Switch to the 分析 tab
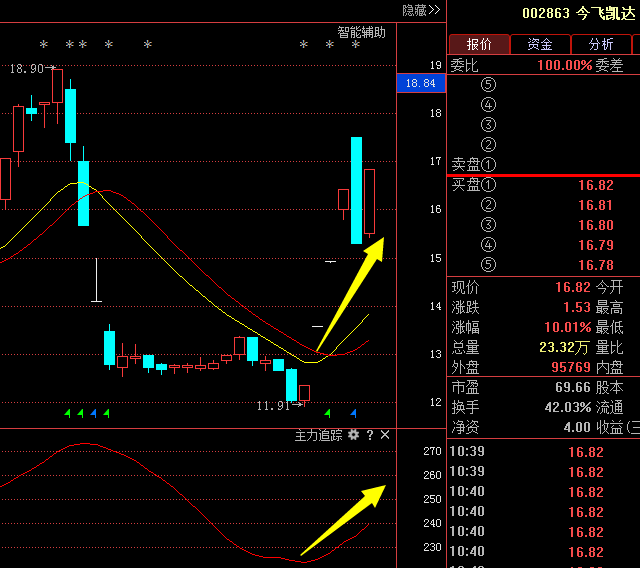Image resolution: width=640 pixels, height=568 pixels. pos(601,44)
